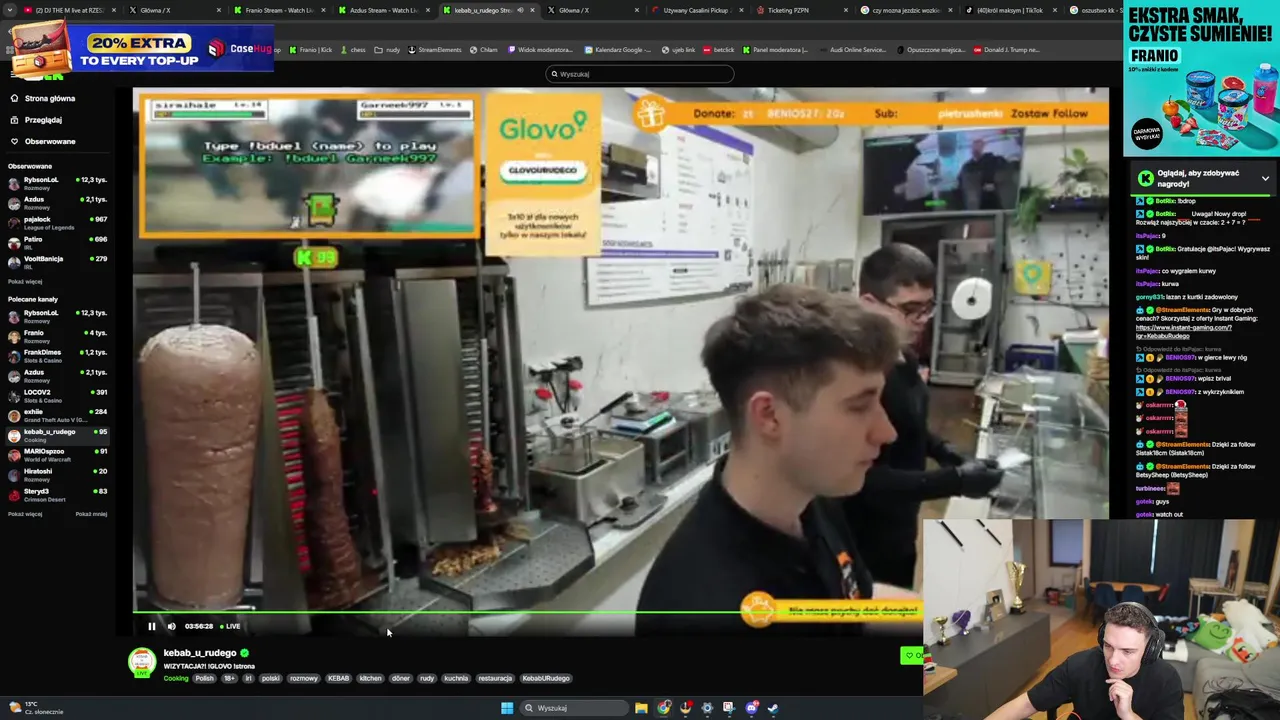Open the browser tab search dropdown
Viewport: 1280px width, 720px height.
pos(9,10)
